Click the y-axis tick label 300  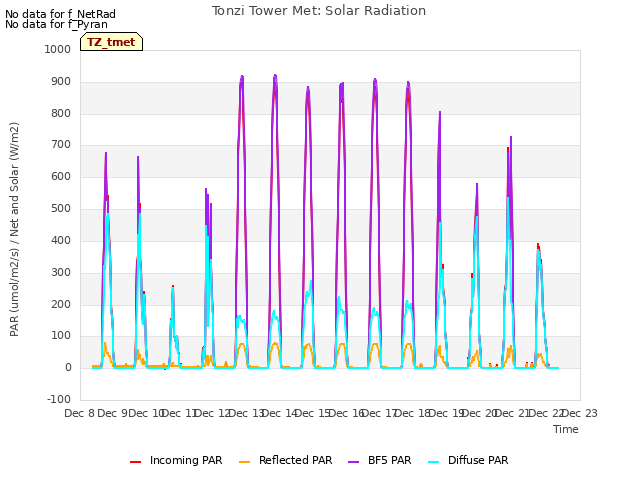(61, 273)
